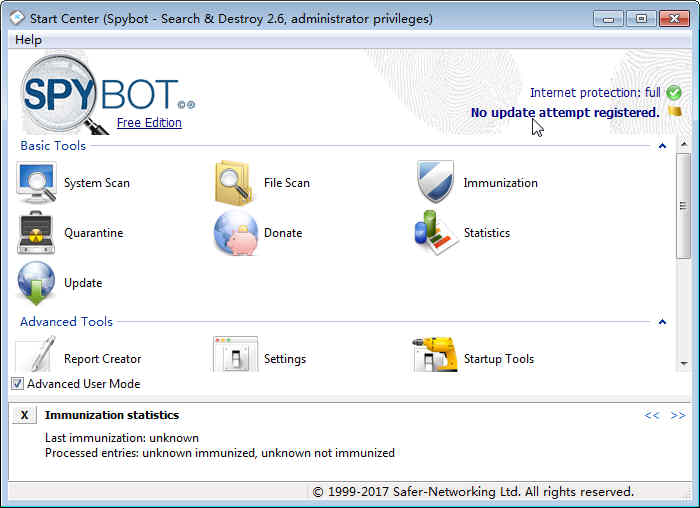This screenshot has width=700, height=508.
Task: Click the green Internet protection status icon
Action: point(674,93)
